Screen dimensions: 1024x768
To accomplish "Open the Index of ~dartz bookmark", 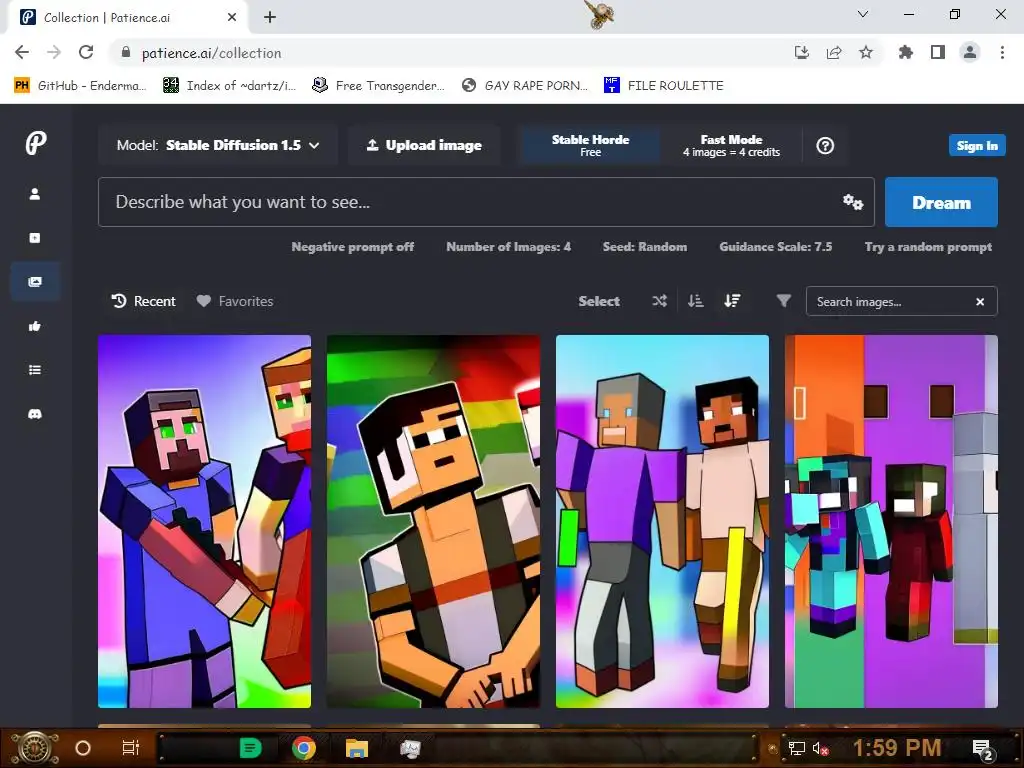I will click(229, 86).
